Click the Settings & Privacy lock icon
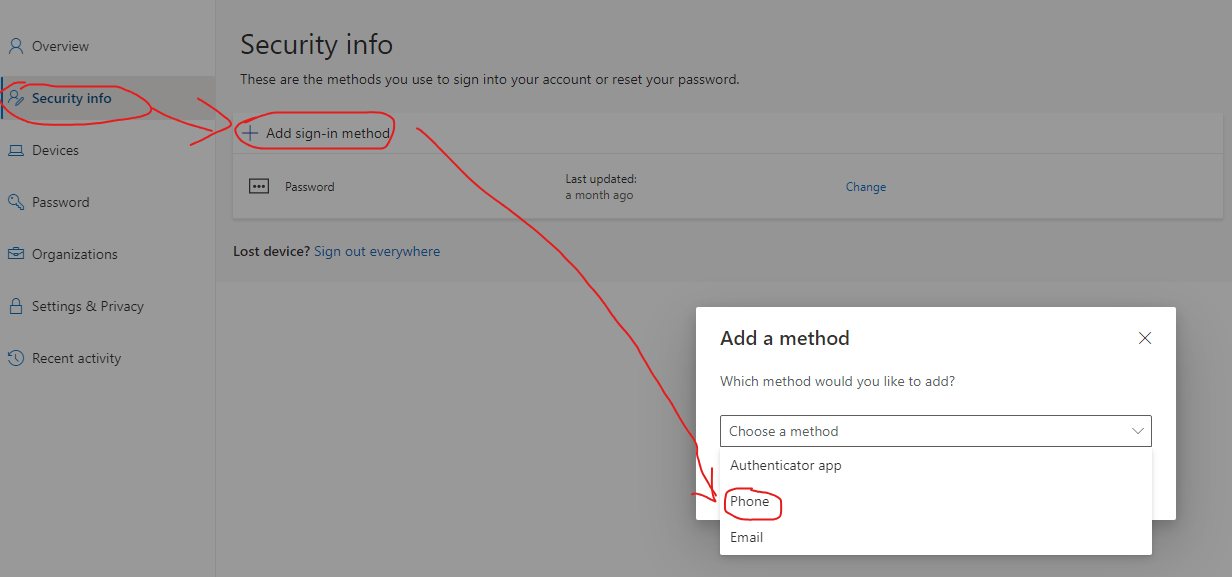The width and height of the screenshot is (1232, 577). coord(16,306)
